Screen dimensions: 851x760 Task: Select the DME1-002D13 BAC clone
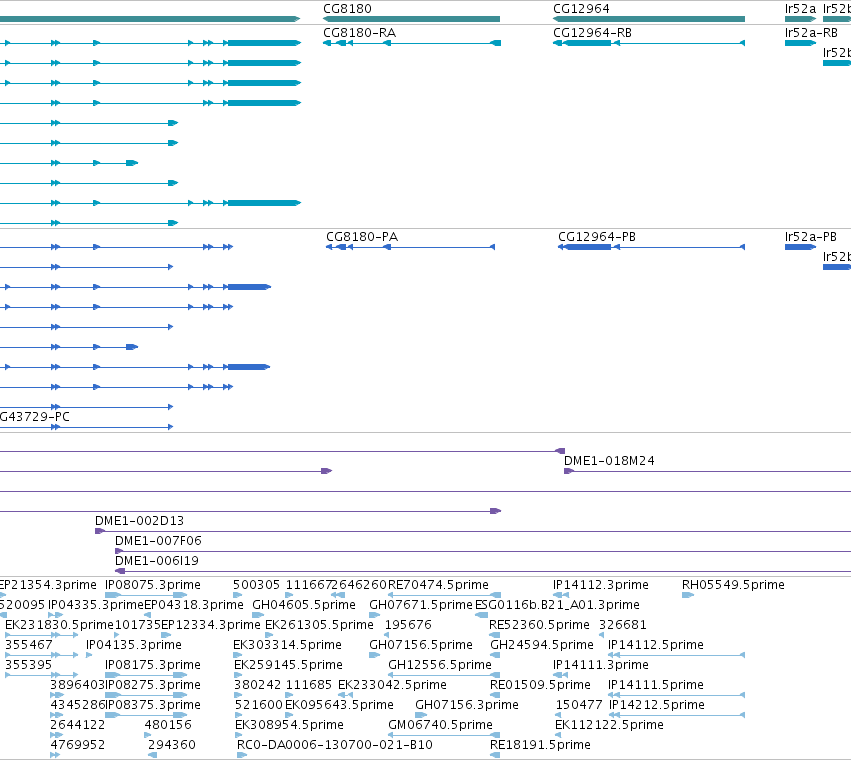click(x=473, y=531)
